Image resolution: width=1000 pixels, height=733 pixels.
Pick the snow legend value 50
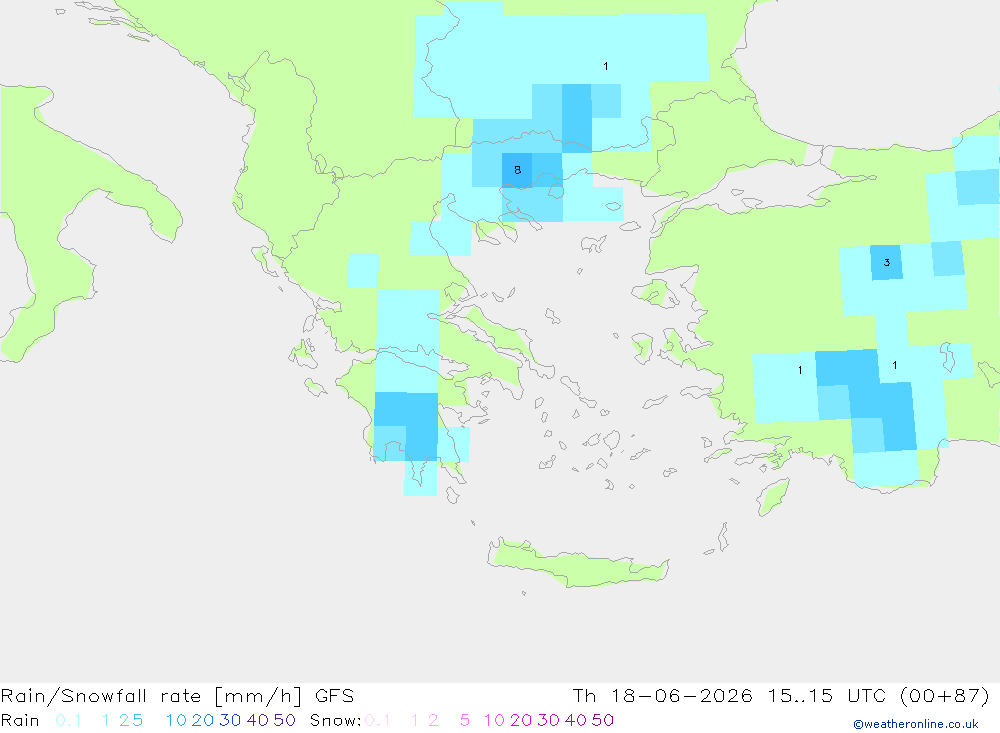[x=603, y=720]
